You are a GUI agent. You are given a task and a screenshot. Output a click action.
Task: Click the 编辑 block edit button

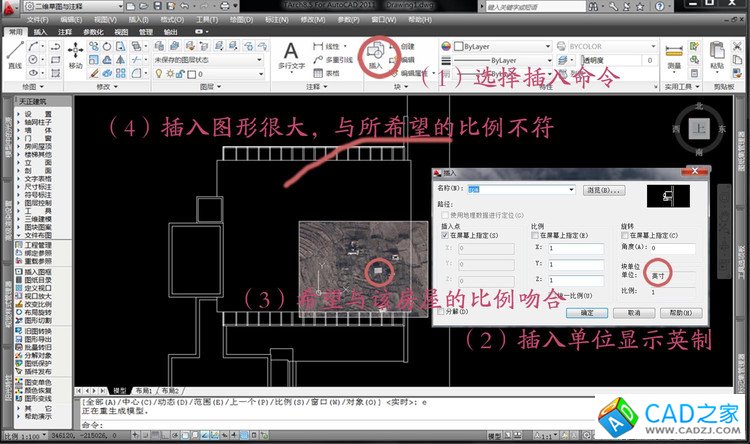[401, 60]
